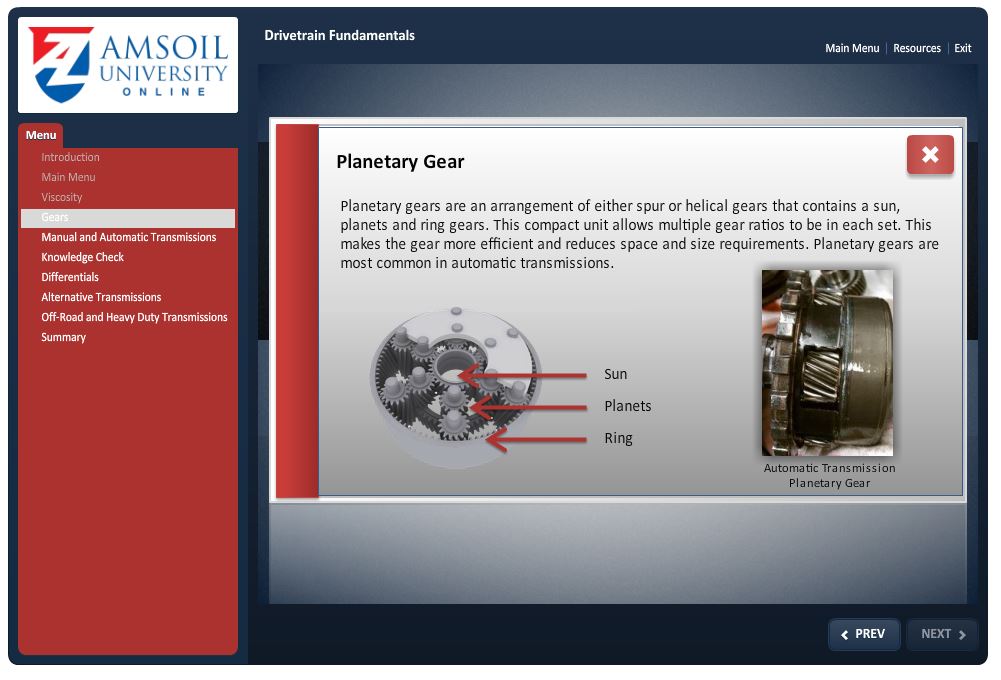Open Alternative Transmissions section
The image size is (1001, 680).
point(102,297)
